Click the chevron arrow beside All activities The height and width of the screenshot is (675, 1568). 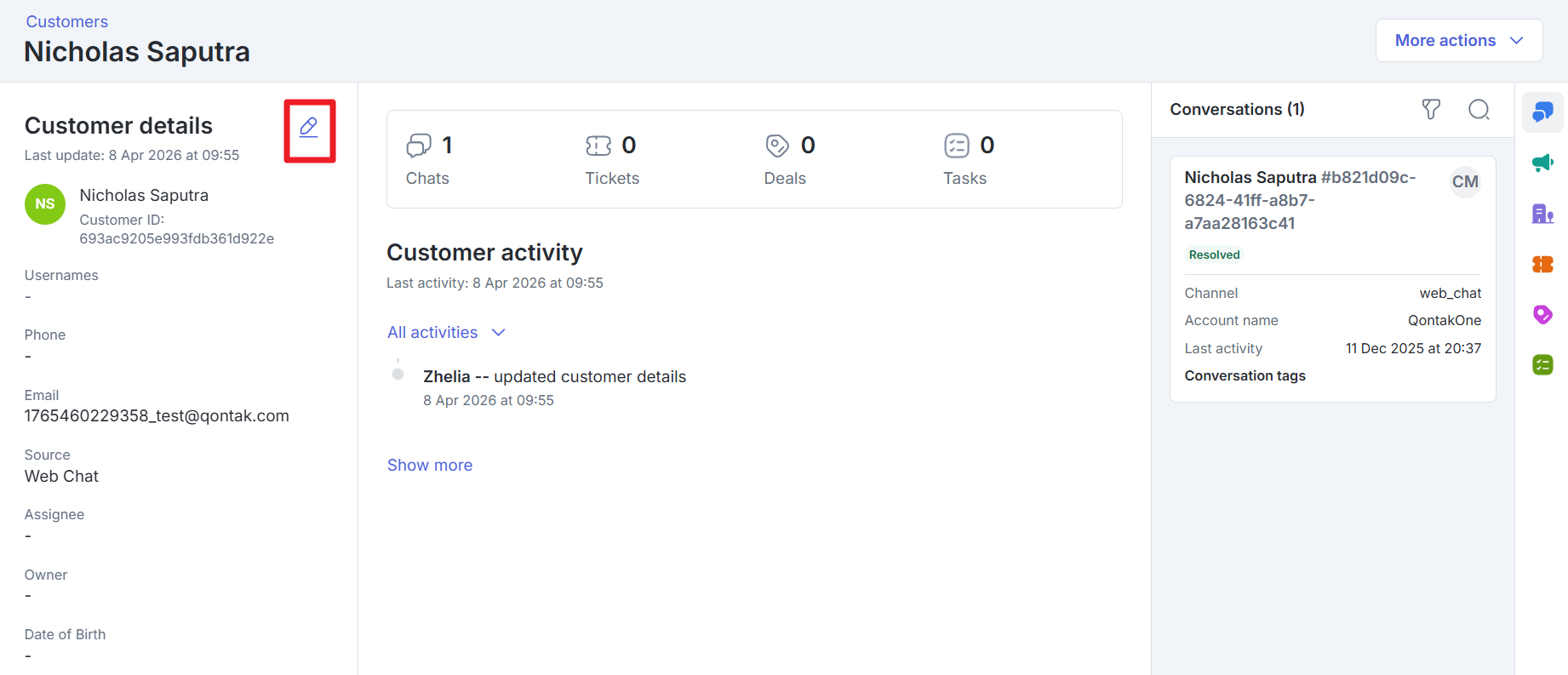(x=499, y=333)
